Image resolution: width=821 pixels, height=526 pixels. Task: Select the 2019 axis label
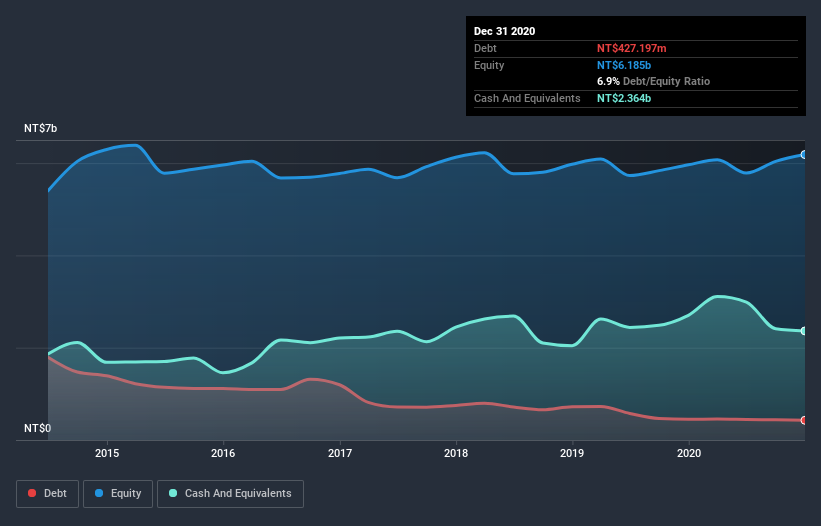pos(572,453)
